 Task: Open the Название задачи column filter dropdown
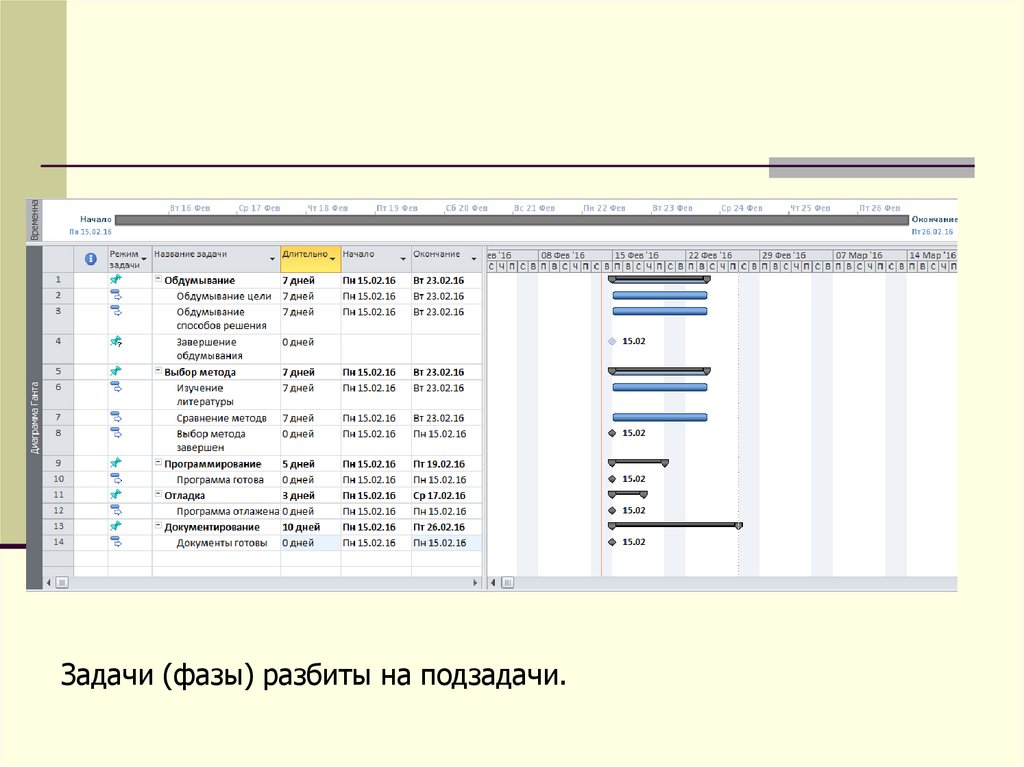tap(272, 259)
